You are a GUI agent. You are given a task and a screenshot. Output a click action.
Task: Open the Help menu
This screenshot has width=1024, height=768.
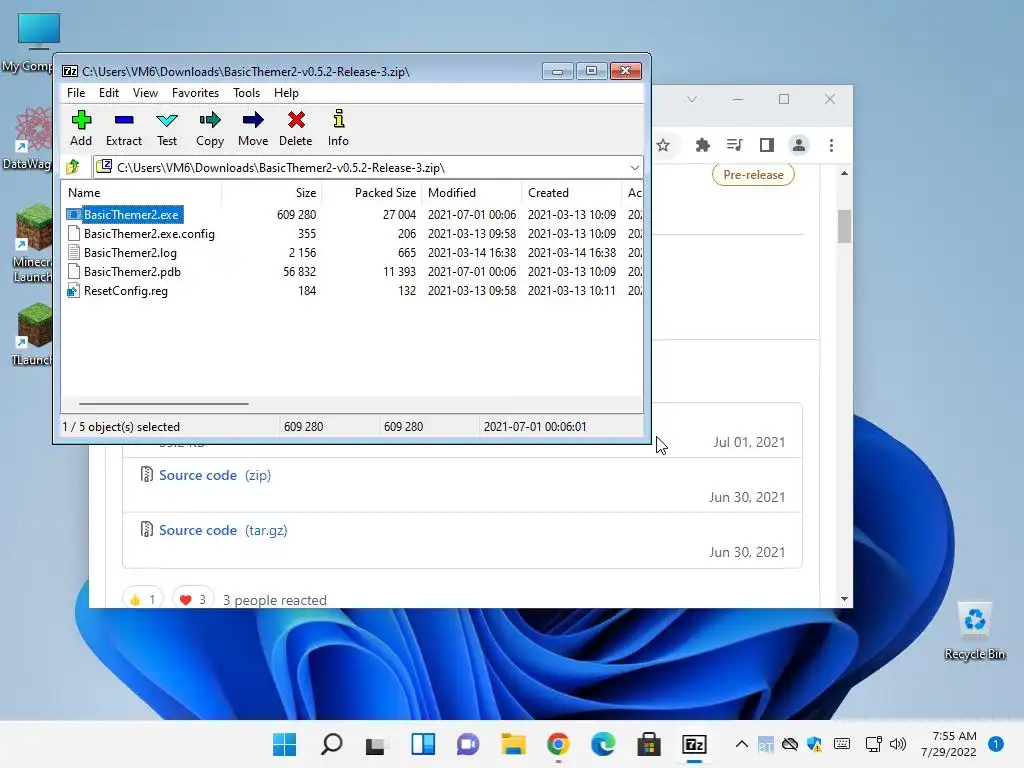(x=286, y=93)
